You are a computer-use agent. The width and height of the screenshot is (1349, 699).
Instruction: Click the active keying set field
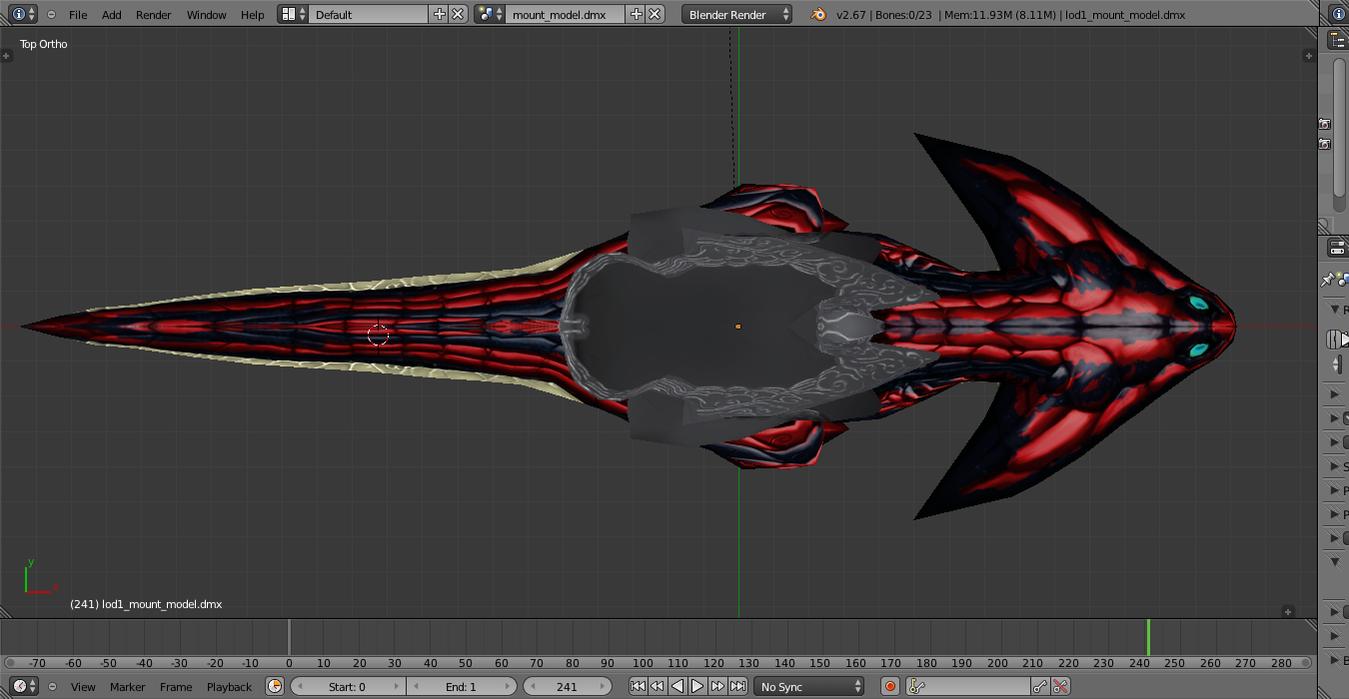(x=968, y=686)
